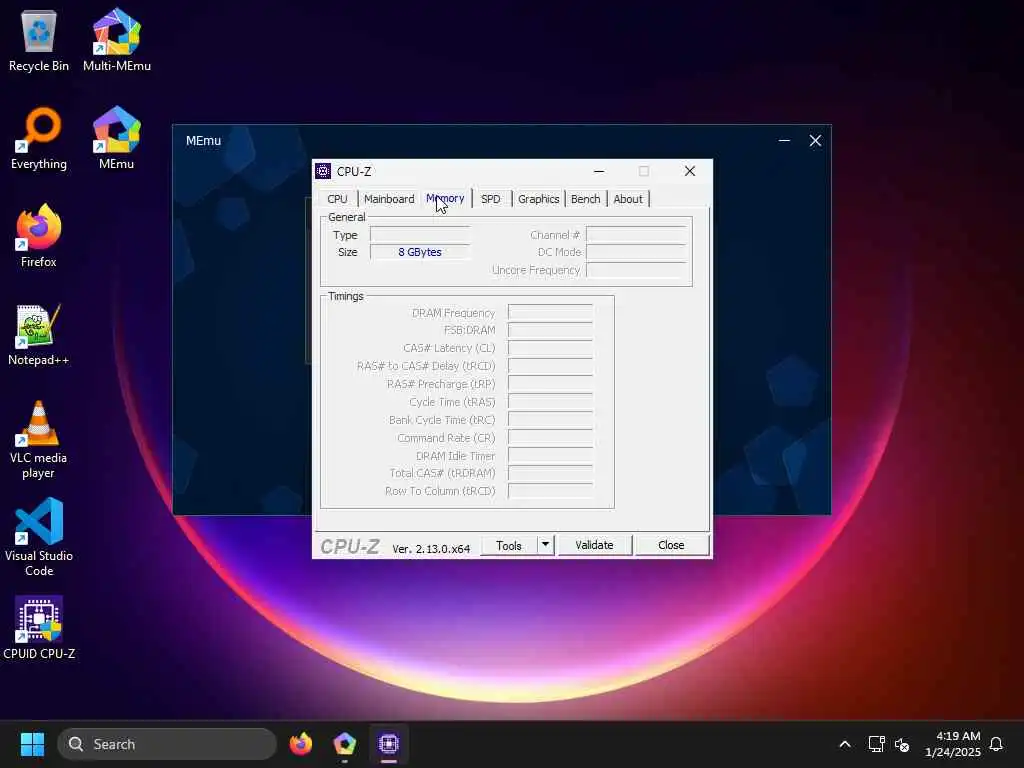Click the Windows Start button
The width and height of the screenshot is (1024, 768).
pyautogui.click(x=32, y=744)
